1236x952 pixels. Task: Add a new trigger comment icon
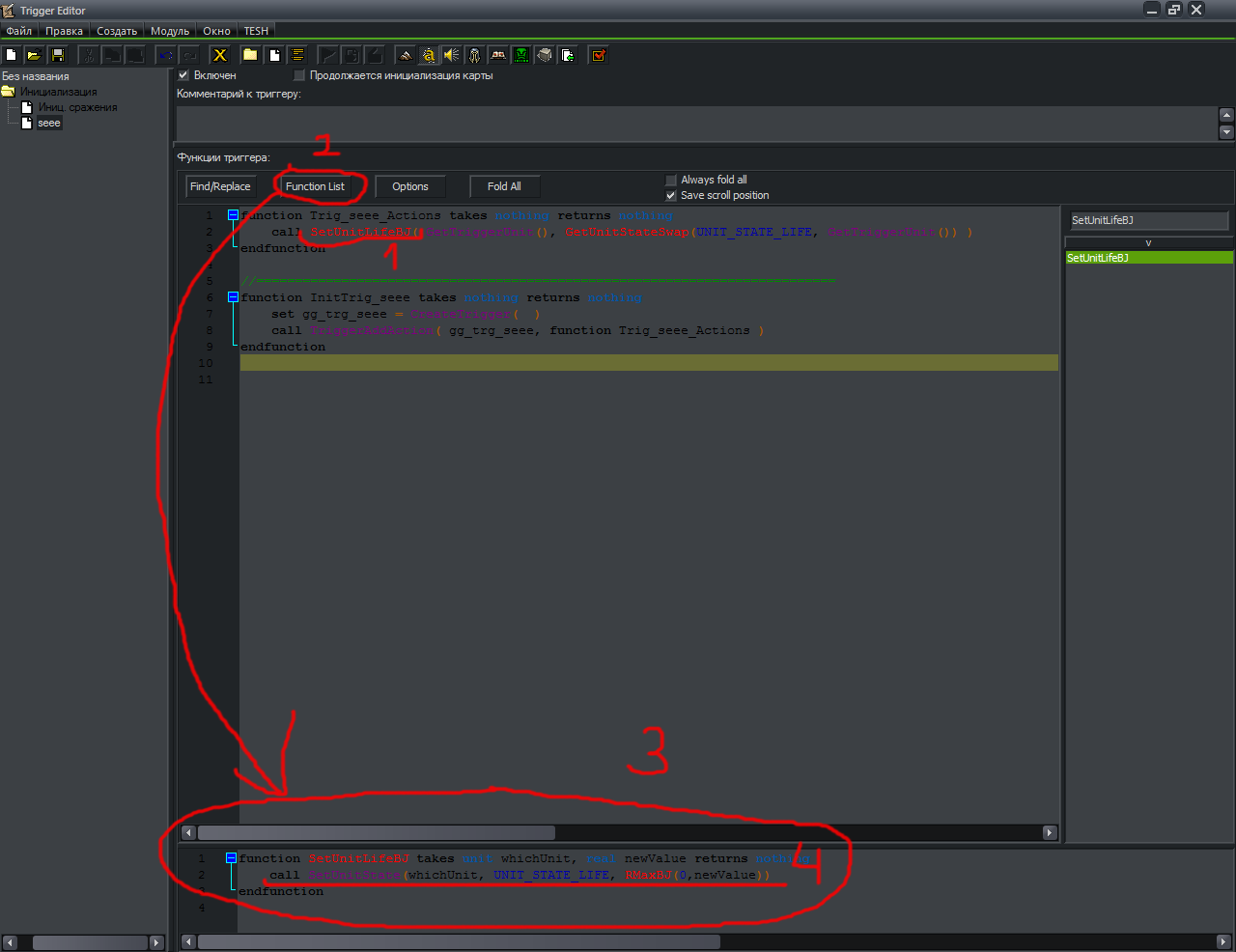click(x=297, y=55)
